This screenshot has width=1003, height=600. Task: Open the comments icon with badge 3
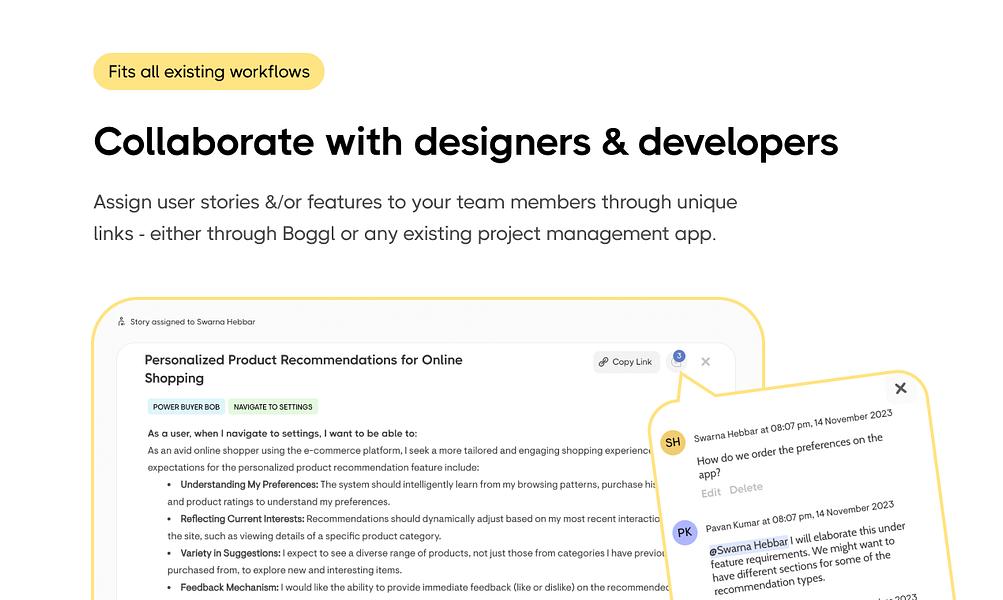pyautogui.click(x=676, y=362)
